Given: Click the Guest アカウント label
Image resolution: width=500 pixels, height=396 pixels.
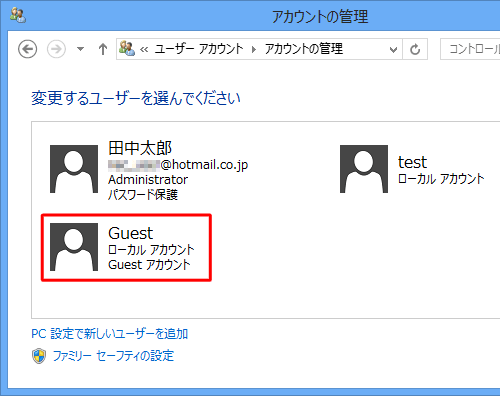Looking at the screenshot, I should pyautogui.click(x=149, y=265).
